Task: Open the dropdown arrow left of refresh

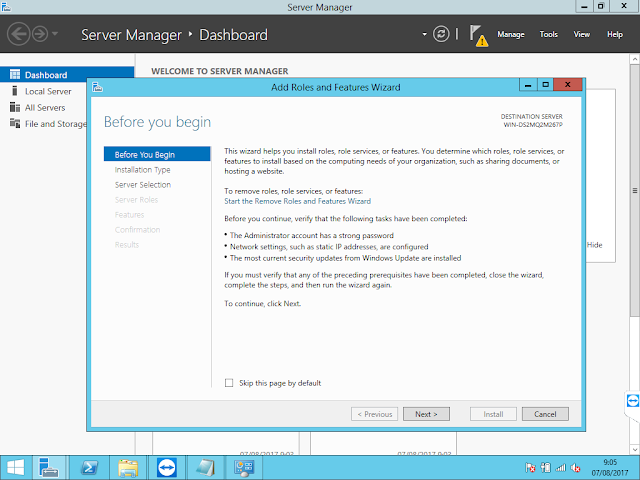Action: [424, 34]
